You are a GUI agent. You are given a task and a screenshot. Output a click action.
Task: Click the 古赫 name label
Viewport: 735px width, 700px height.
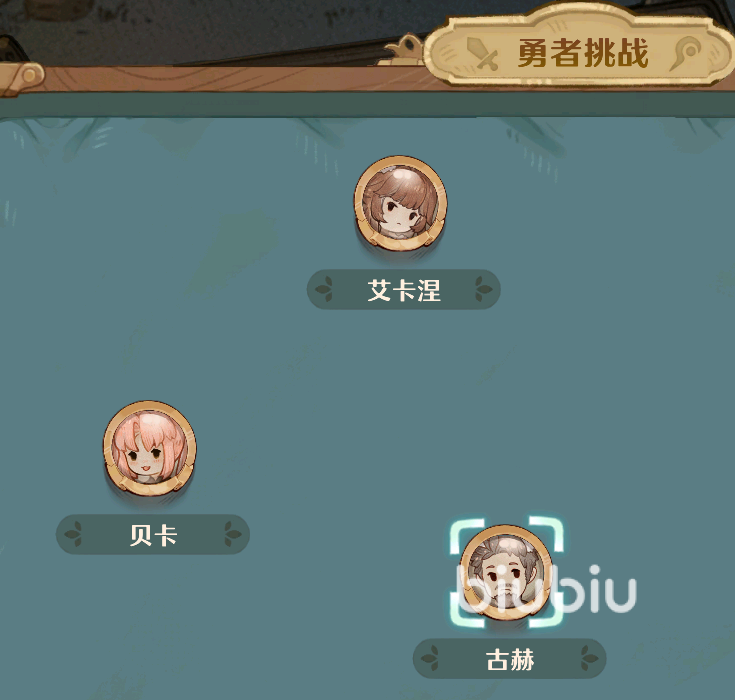click(510, 659)
